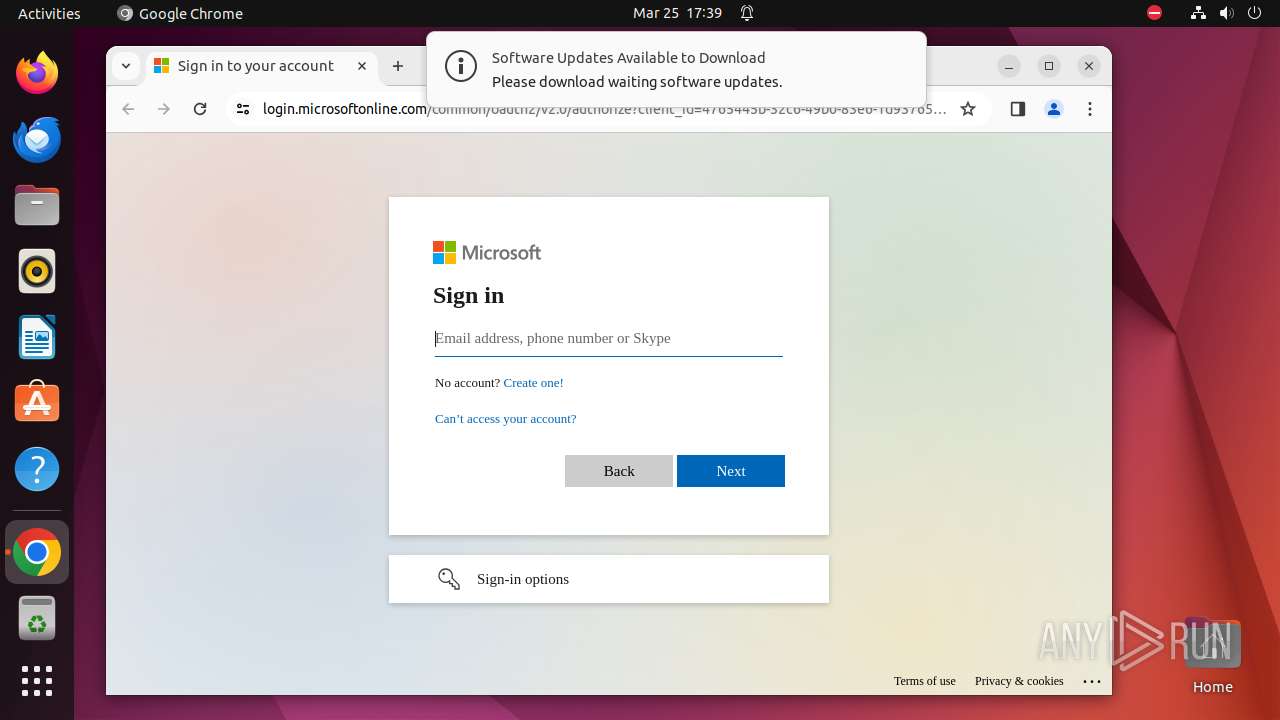Open the power icon in system tray

point(1254,13)
